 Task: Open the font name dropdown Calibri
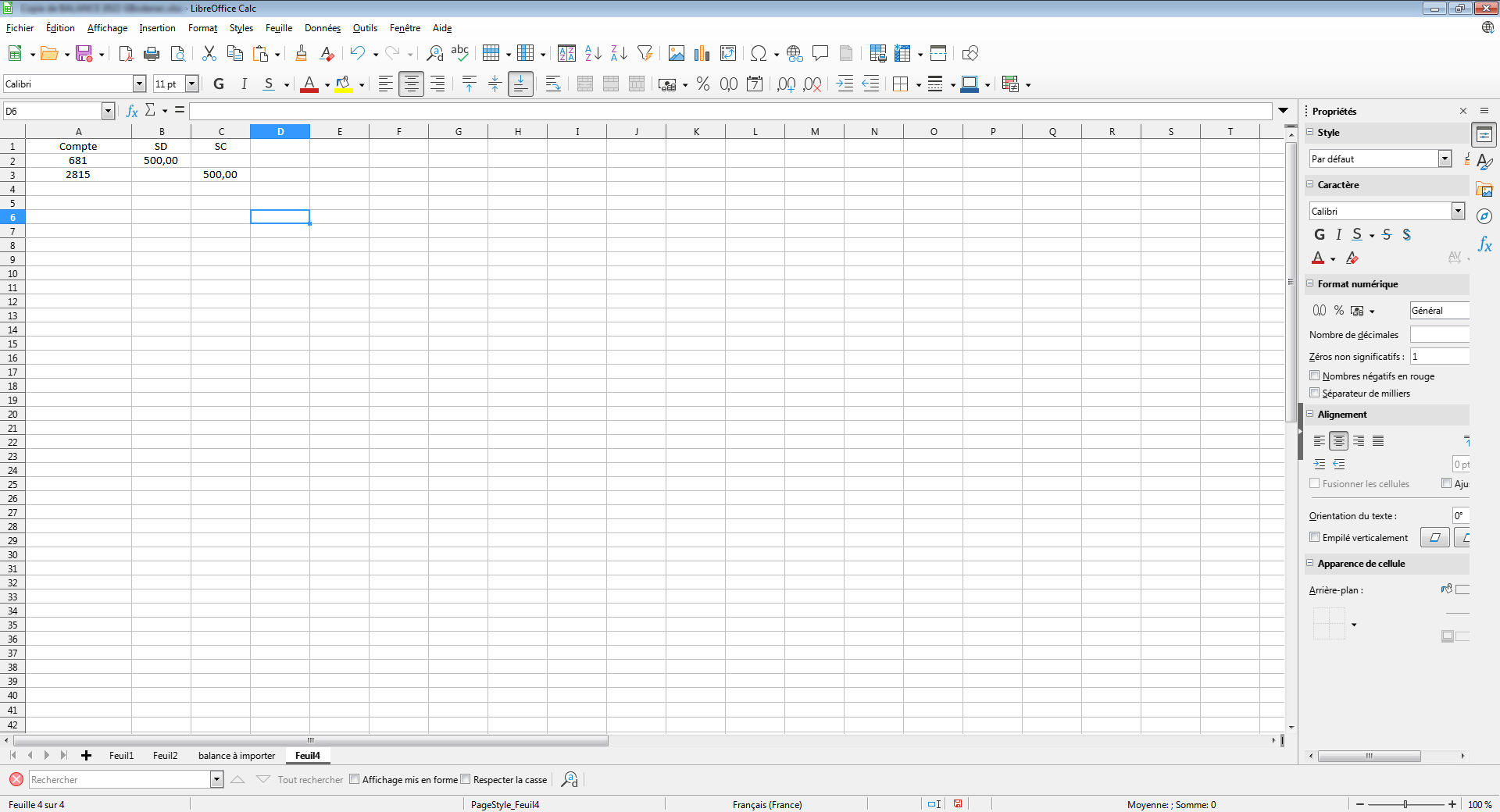click(139, 84)
